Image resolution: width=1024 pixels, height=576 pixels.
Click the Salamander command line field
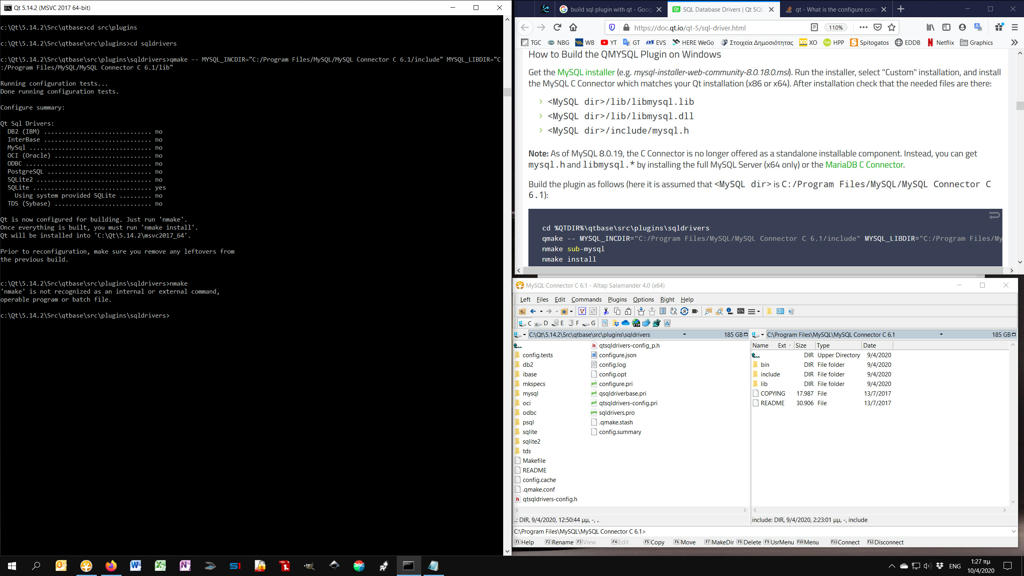[764, 532]
